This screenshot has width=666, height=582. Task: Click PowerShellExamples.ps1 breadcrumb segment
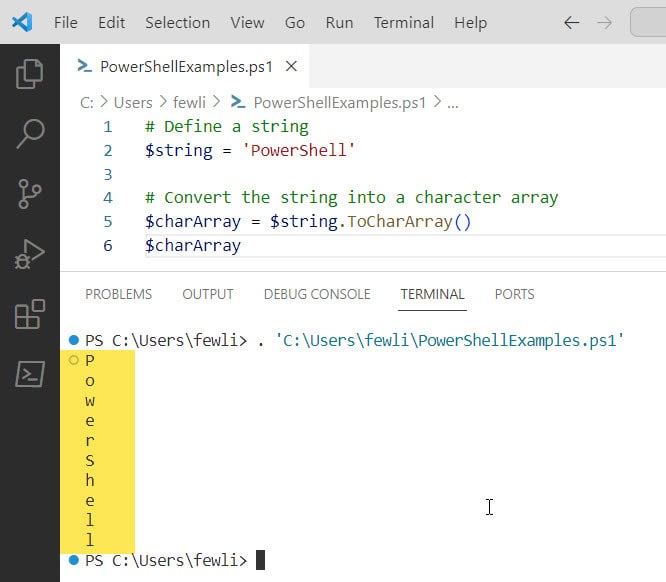[x=339, y=102]
